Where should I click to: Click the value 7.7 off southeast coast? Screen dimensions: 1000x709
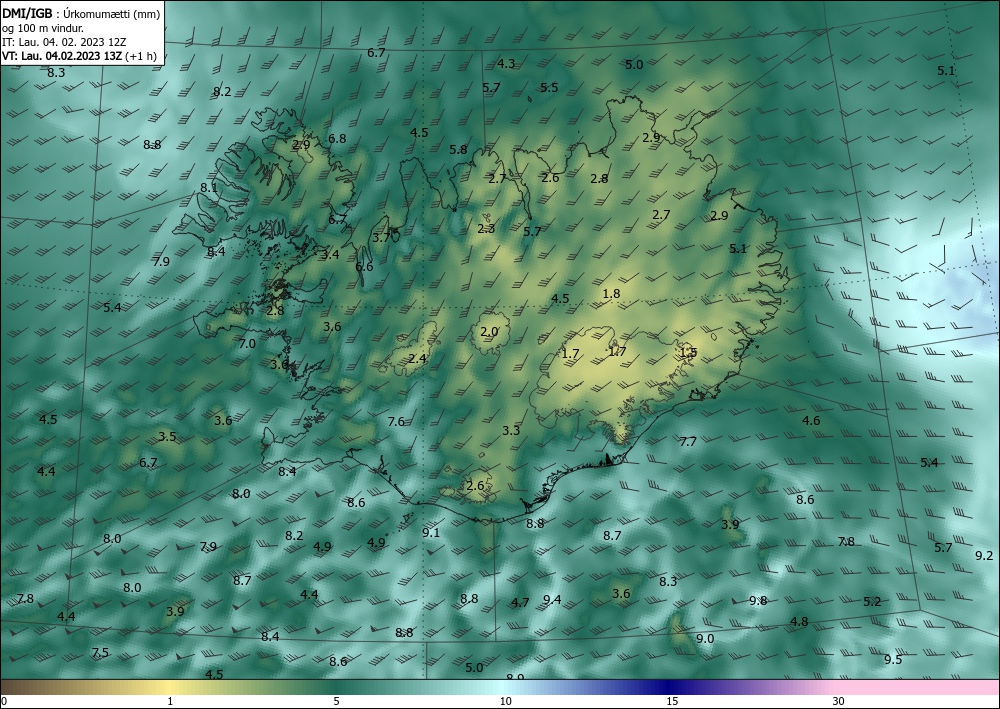coord(688,442)
